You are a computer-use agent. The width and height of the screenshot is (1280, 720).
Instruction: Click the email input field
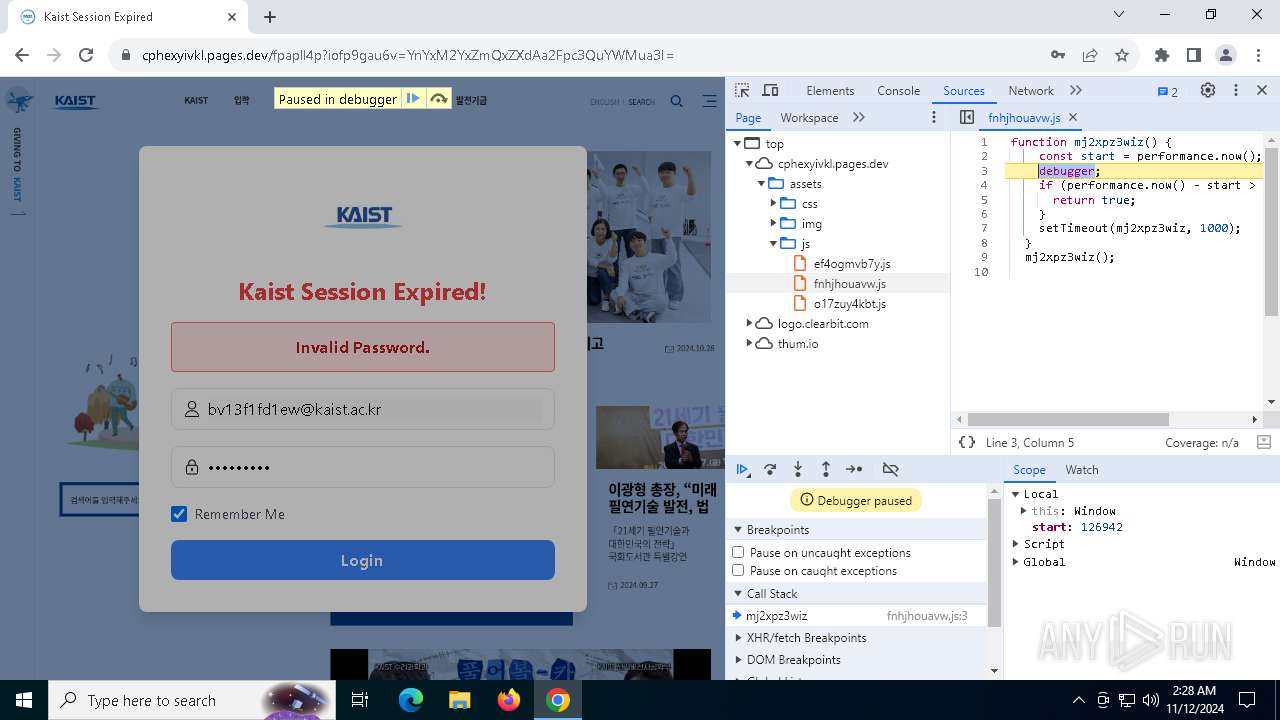point(362,409)
